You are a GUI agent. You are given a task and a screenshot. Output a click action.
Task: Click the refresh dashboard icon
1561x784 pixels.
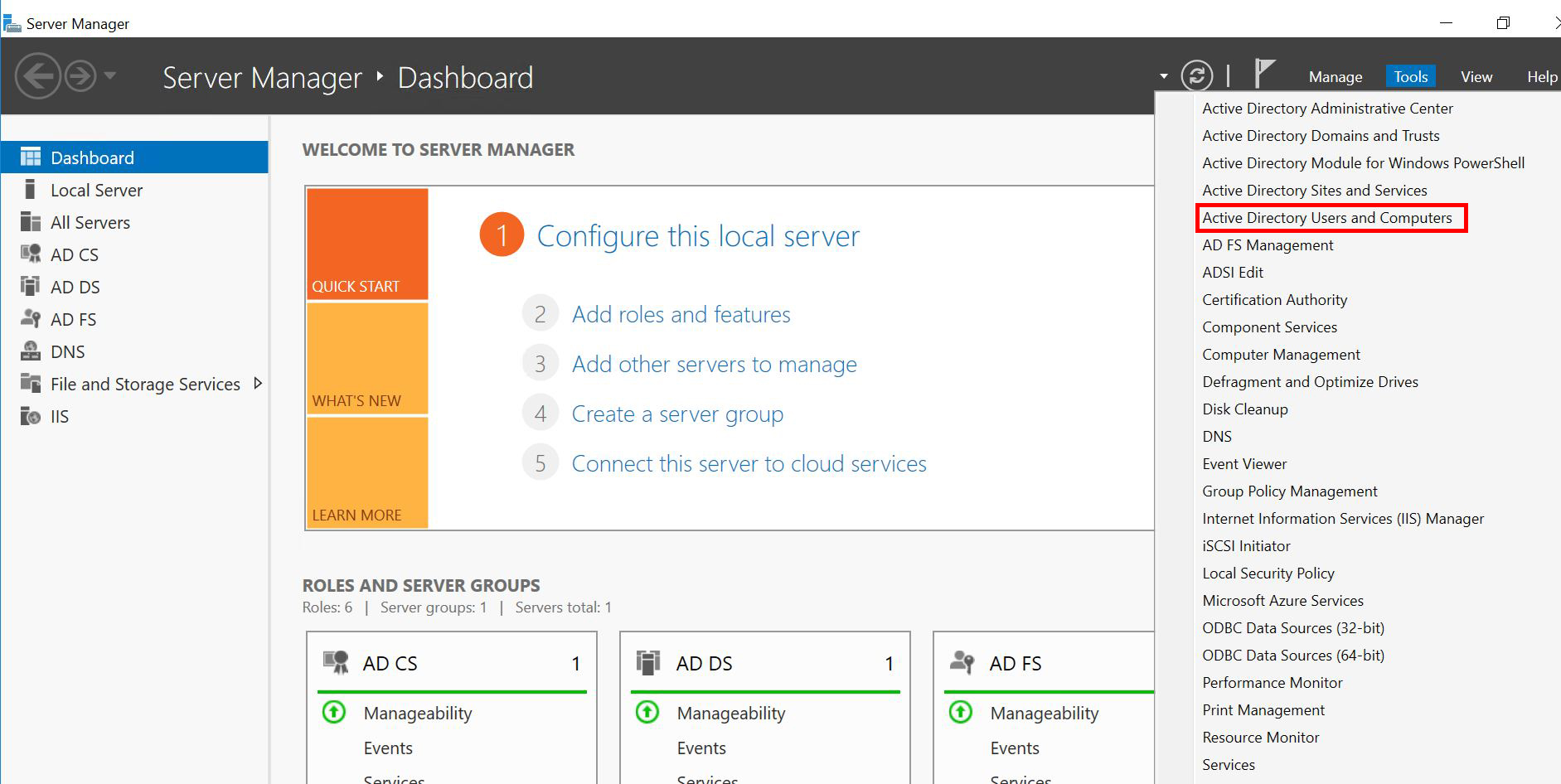pyautogui.click(x=1196, y=76)
